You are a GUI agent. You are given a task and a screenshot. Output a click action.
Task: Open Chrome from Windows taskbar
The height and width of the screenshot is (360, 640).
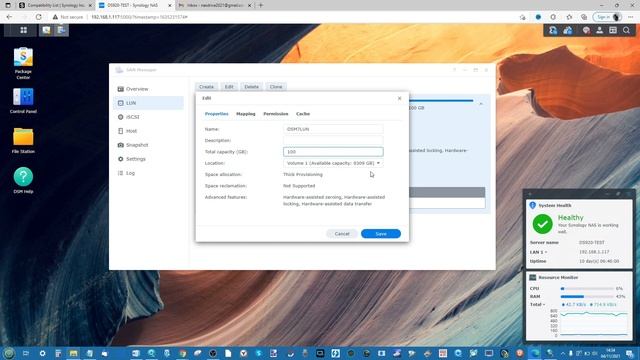pos(182,353)
